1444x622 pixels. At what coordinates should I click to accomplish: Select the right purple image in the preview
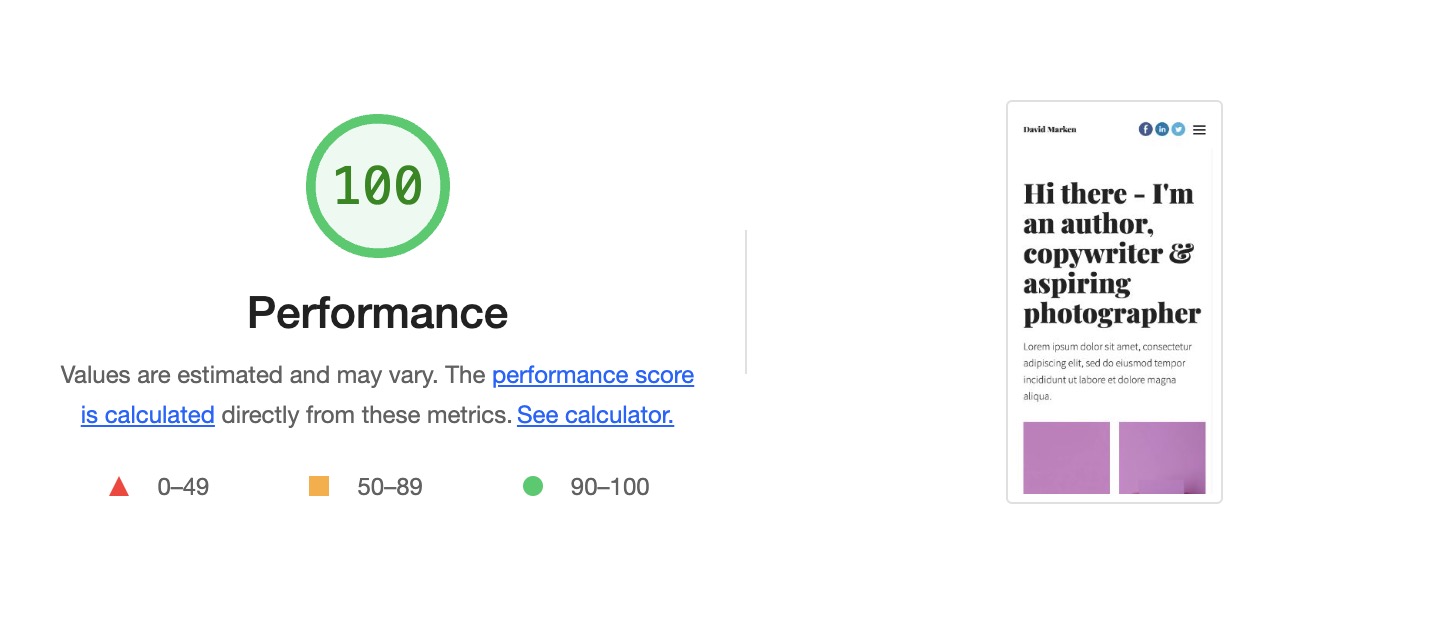(x=1162, y=457)
